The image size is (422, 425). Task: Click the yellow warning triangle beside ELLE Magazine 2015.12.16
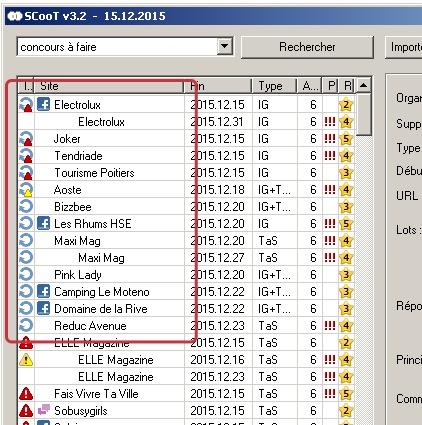click(26, 360)
